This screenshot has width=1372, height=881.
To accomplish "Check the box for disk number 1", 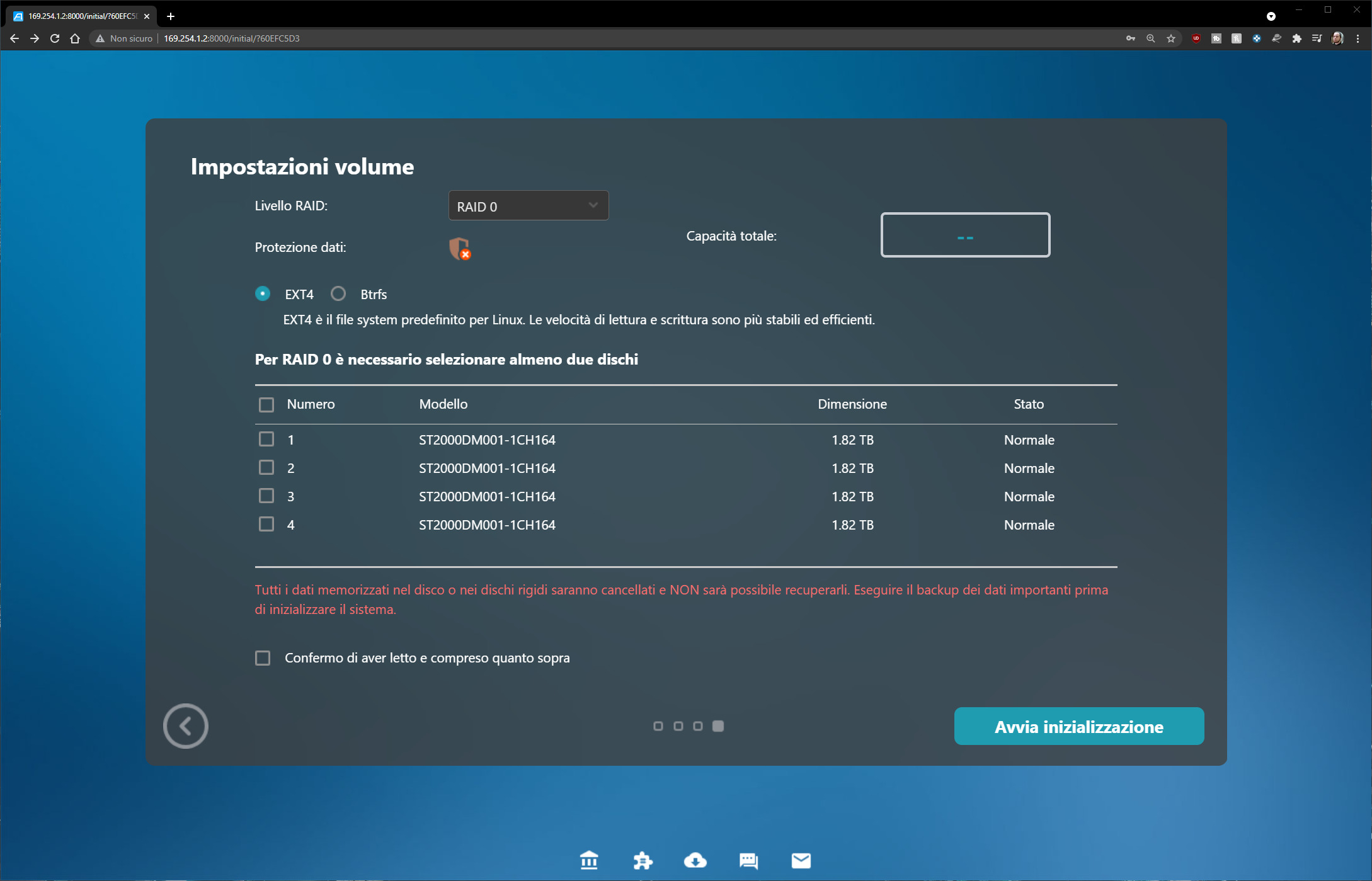I will coord(266,439).
